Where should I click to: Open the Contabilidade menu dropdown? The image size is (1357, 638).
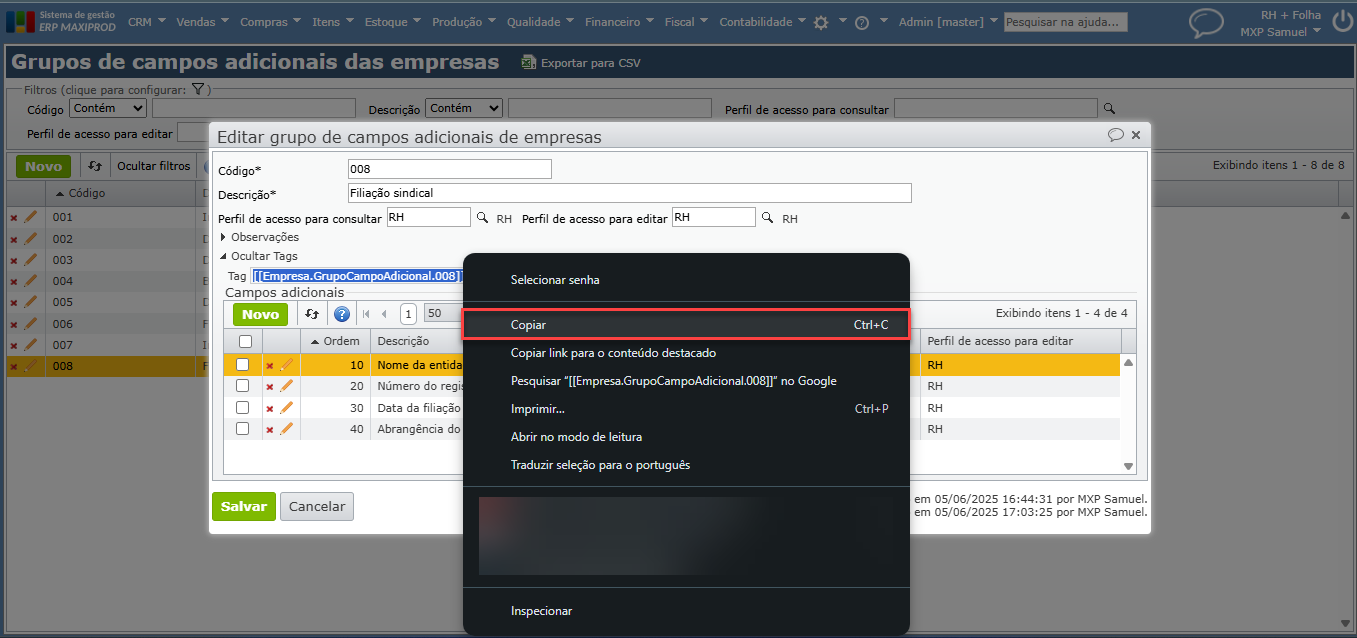(762, 21)
